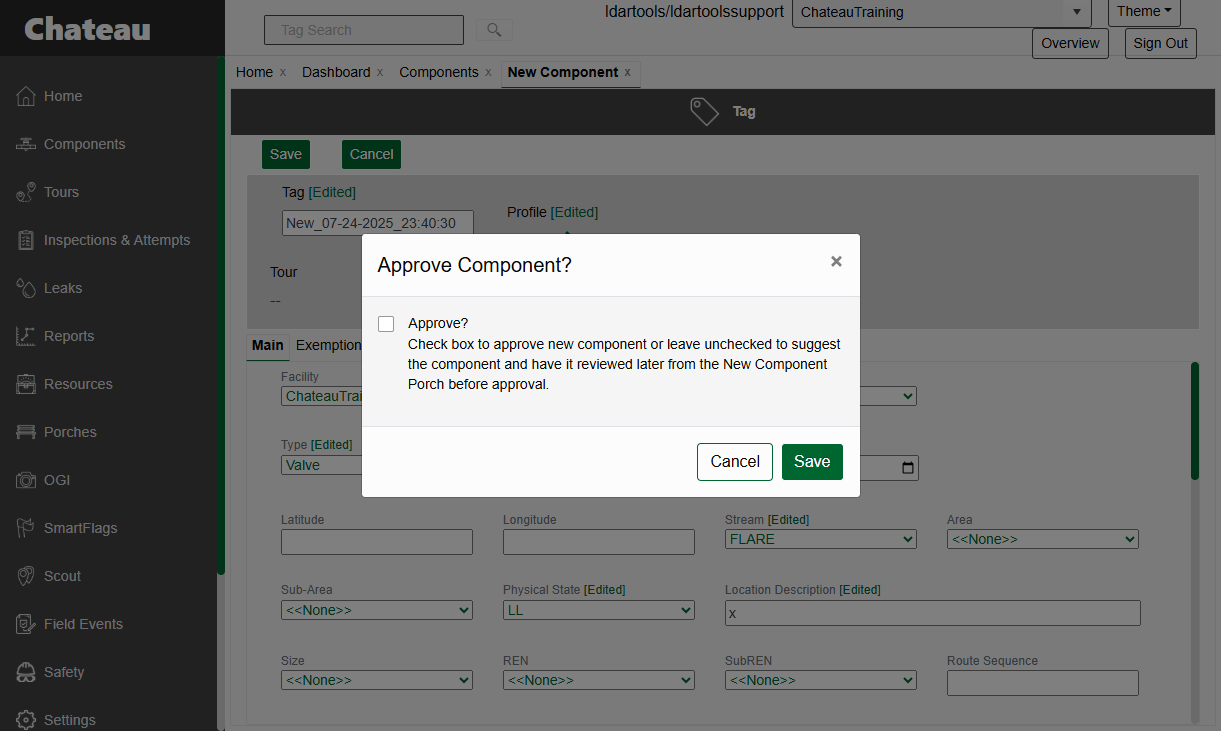Click Save in the Approve dialog
This screenshot has width=1221, height=731.
click(x=812, y=462)
